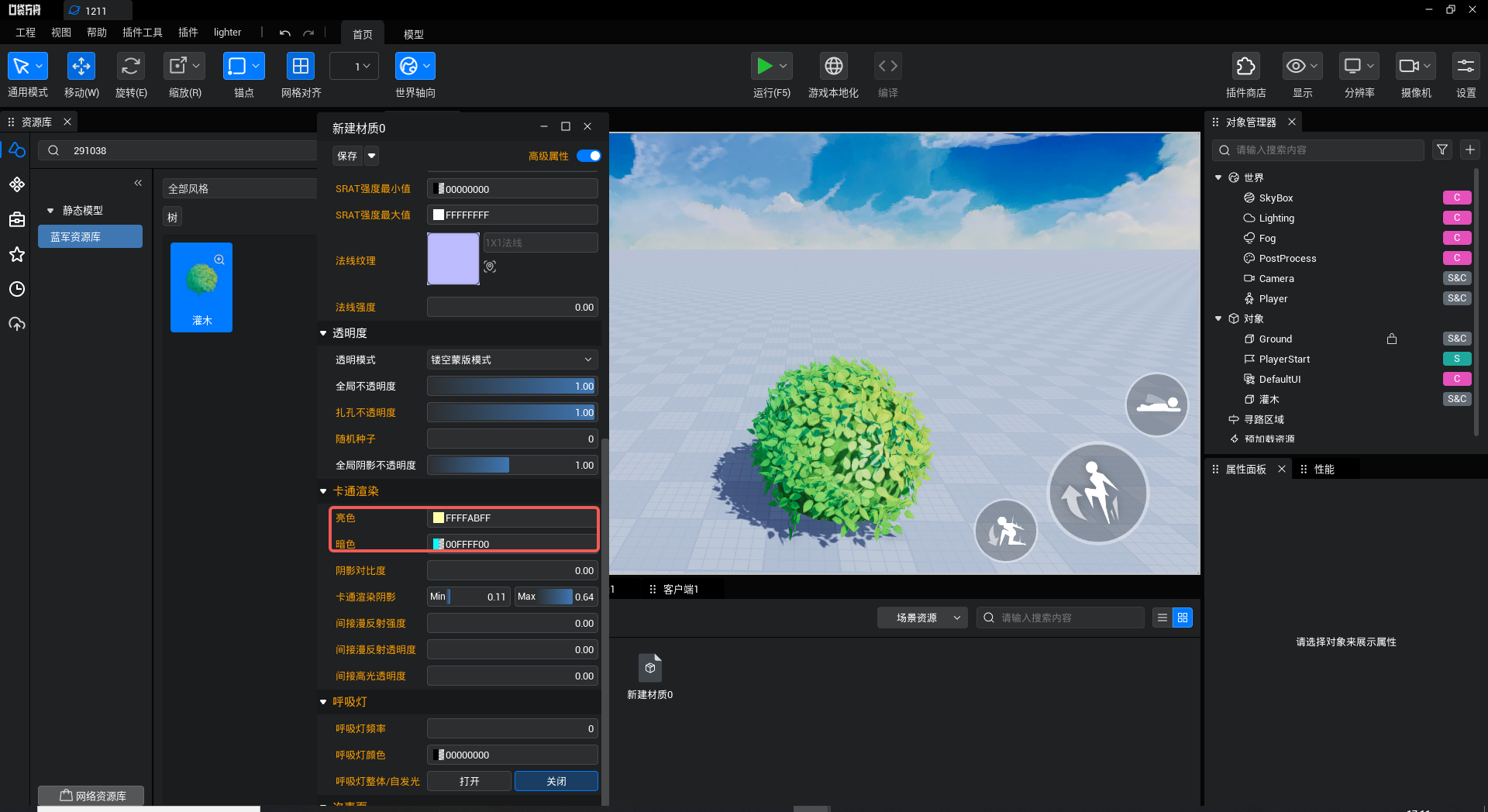Collapse the 对象 tree node

(x=1218, y=318)
